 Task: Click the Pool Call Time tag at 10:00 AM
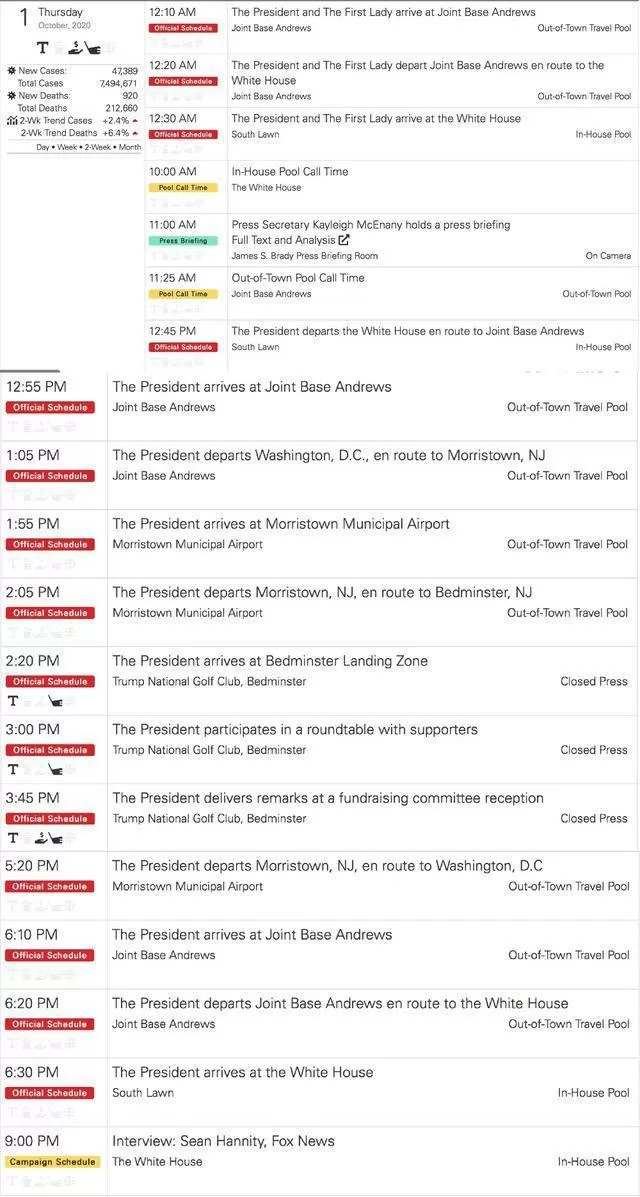(183, 187)
